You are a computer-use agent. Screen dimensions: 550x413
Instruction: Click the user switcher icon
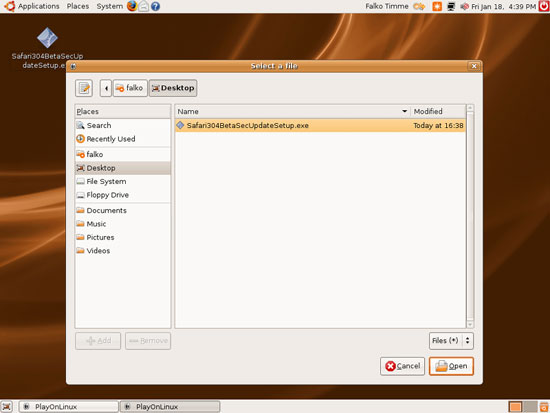click(419, 6)
